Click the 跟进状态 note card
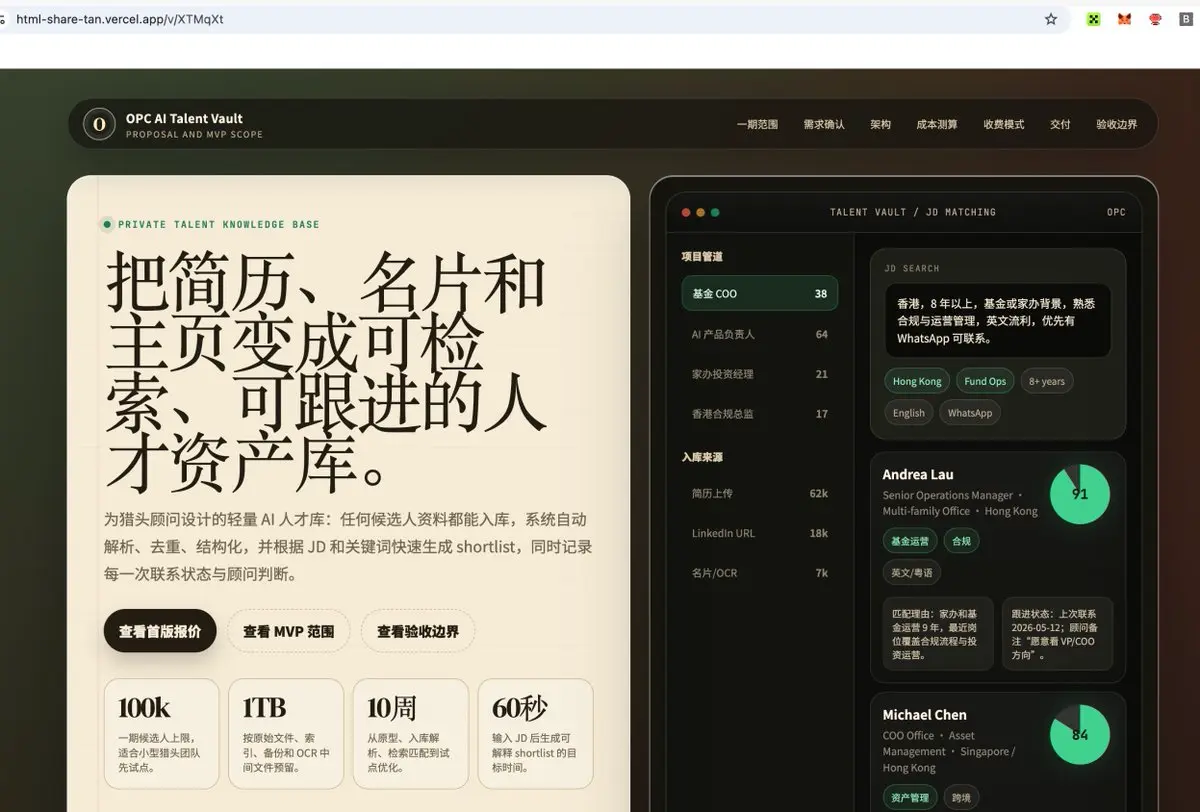1200x812 pixels. (x=1057, y=634)
